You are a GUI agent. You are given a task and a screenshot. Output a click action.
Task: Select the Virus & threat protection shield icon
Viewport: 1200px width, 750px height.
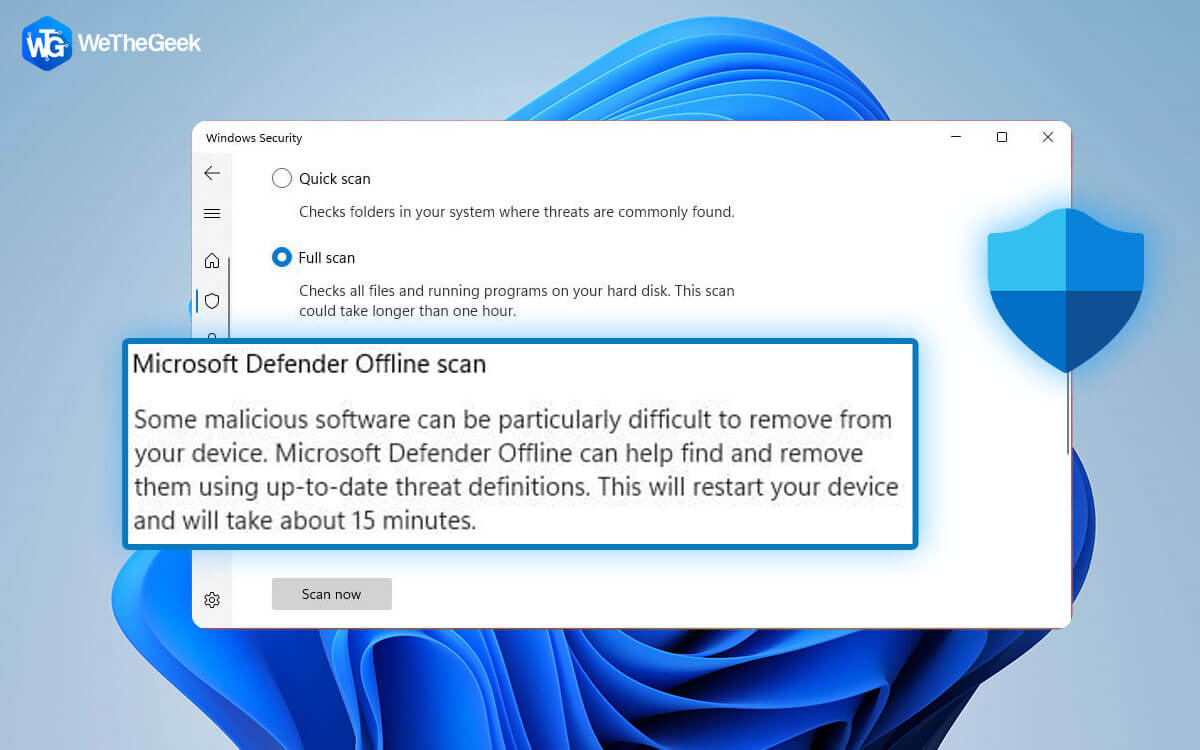tap(212, 301)
